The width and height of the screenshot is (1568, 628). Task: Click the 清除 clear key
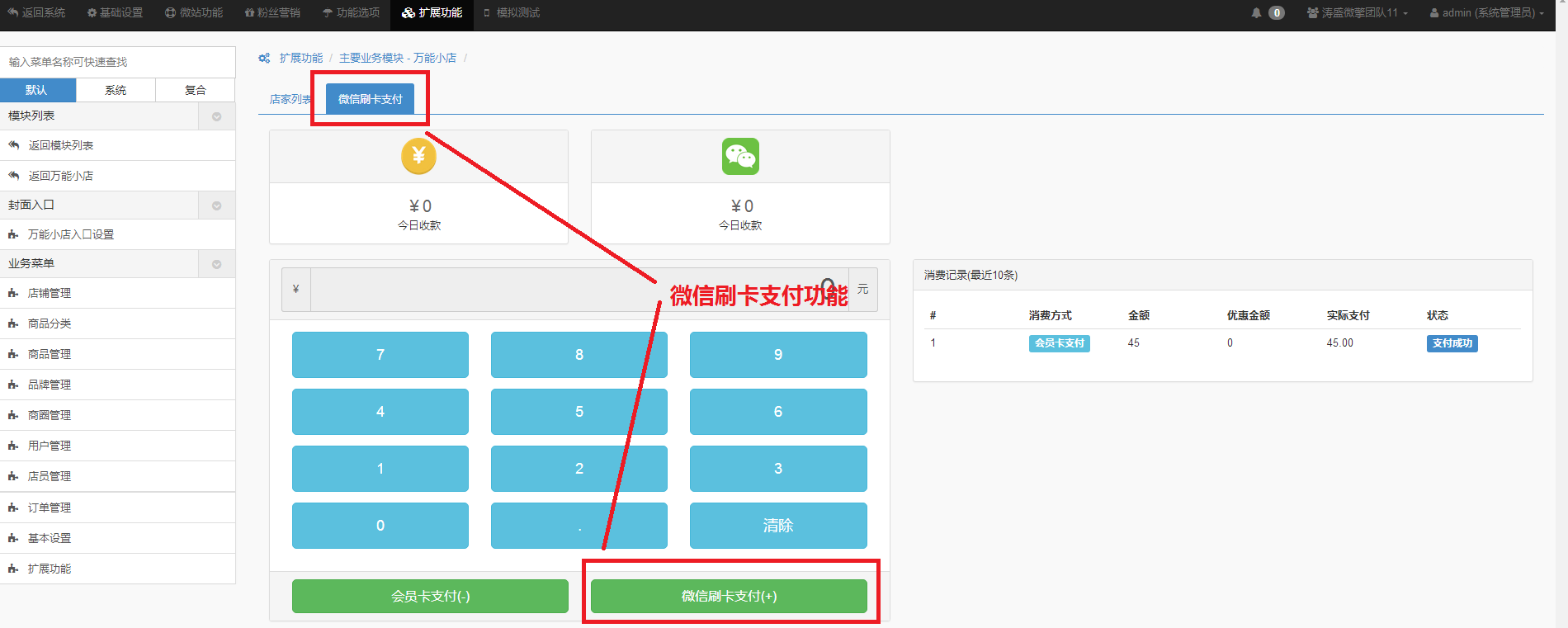(x=778, y=526)
